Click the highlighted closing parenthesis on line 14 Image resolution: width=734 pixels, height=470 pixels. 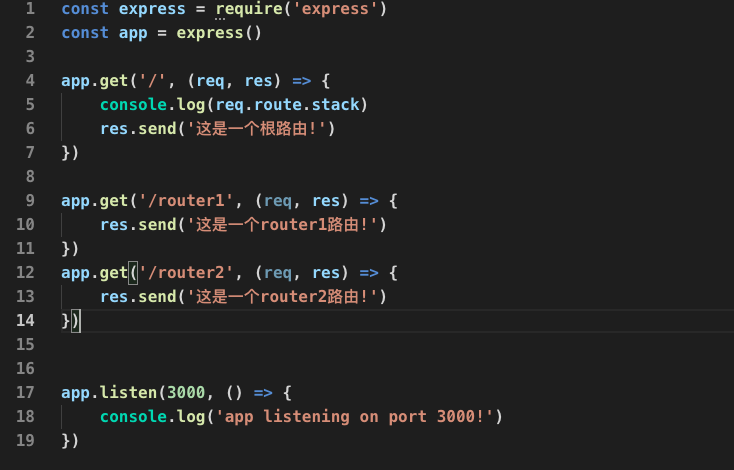[x=75, y=321]
